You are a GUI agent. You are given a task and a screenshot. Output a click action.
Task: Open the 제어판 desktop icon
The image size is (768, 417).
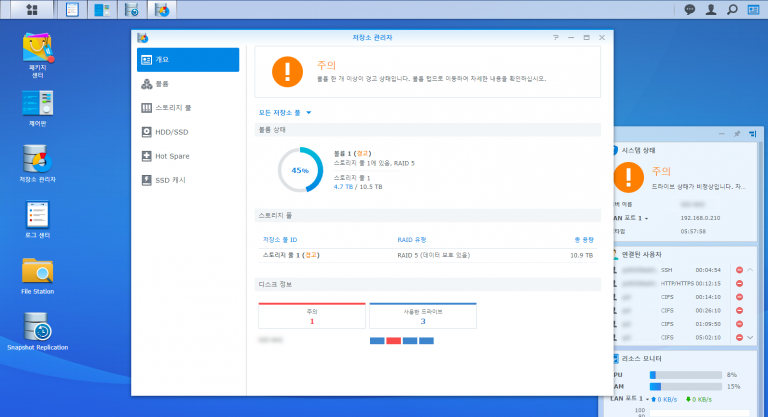(38, 109)
